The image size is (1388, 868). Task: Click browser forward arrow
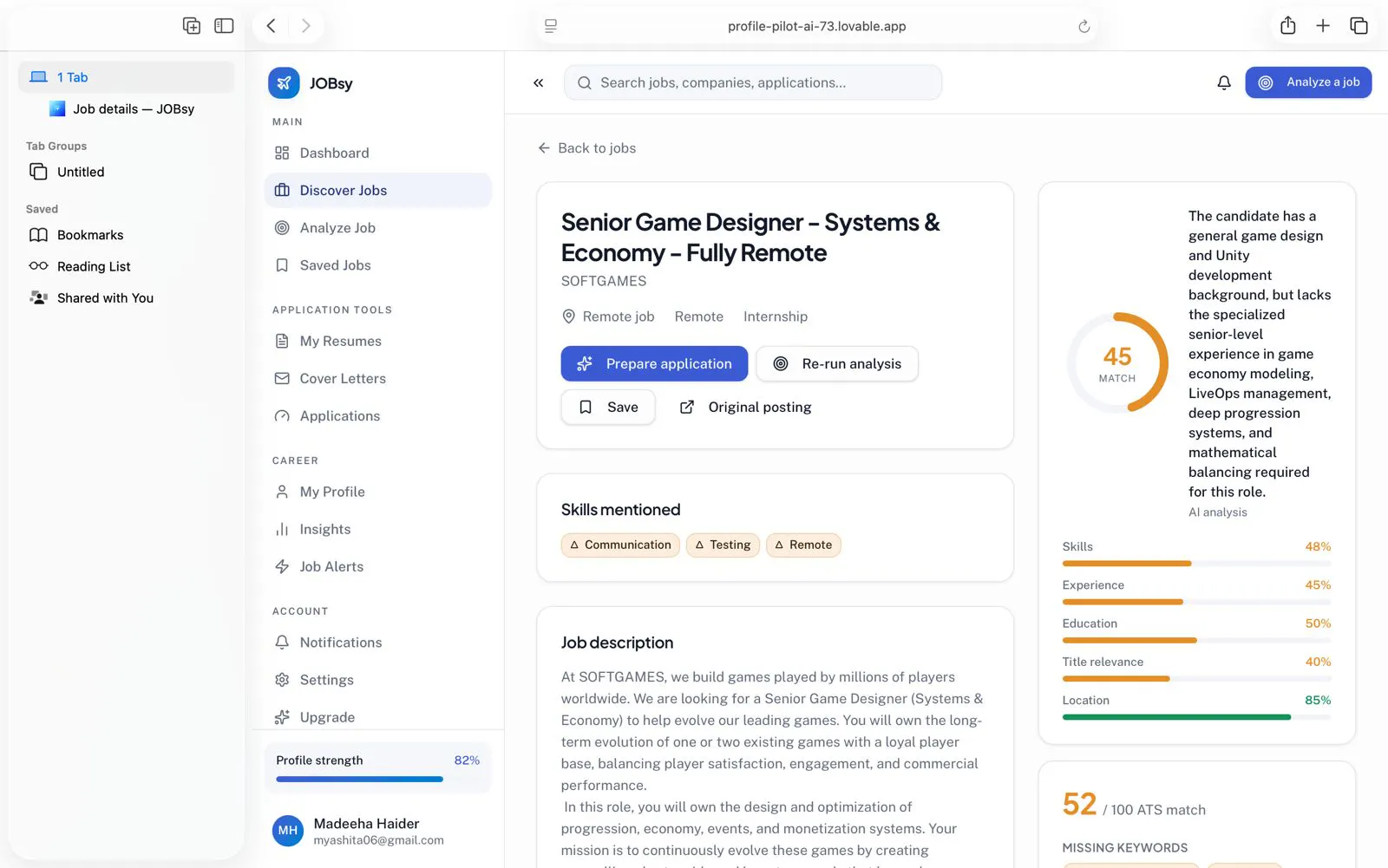click(x=305, y=26)
